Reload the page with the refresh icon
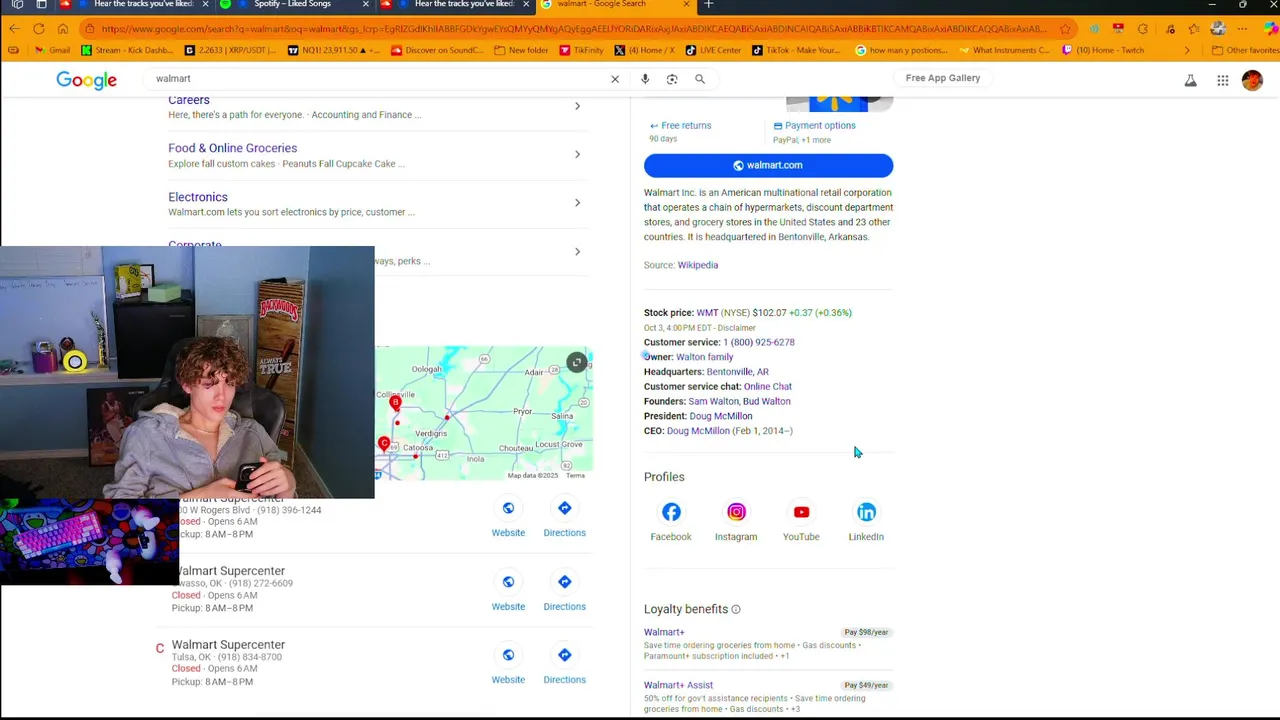This screenshot has height=720, width=1280. coord(39,29)
